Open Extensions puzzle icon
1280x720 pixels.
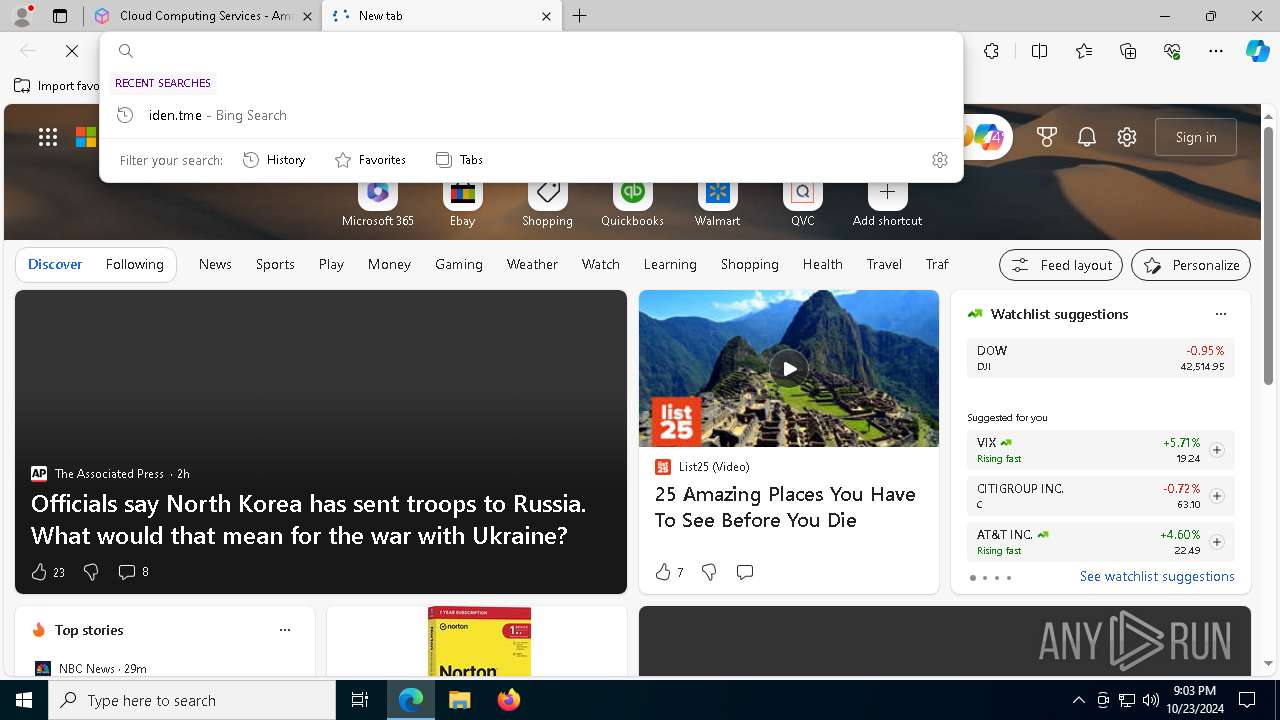coord(991,51)
